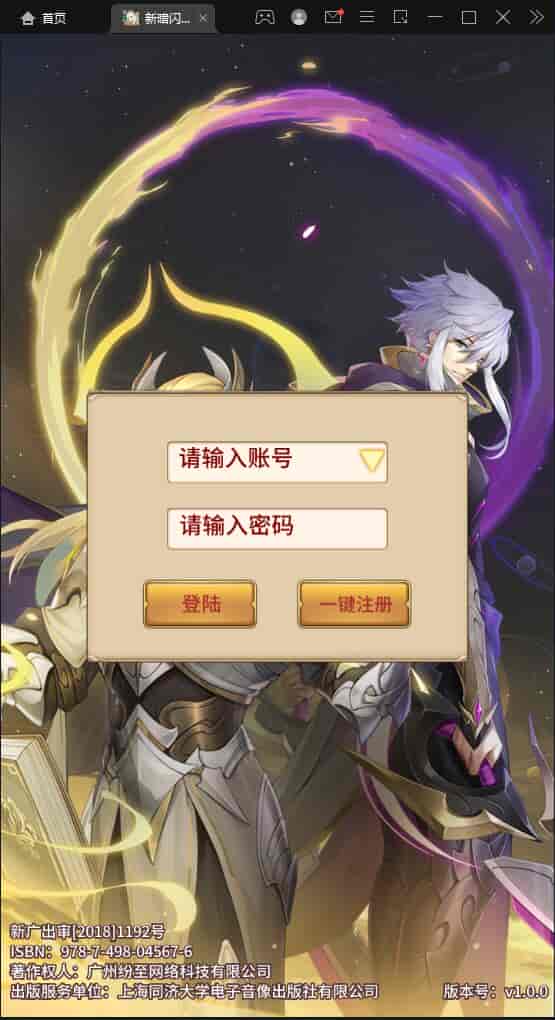The width and height of the screenshot is (555, 1020).
Task: Click the game icon on the active tab
Action: click(x=131, y=18)
